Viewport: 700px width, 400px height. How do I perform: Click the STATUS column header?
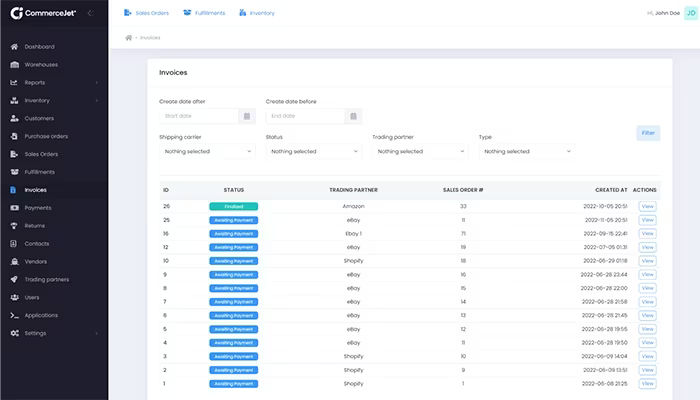(x=234, y=190)
